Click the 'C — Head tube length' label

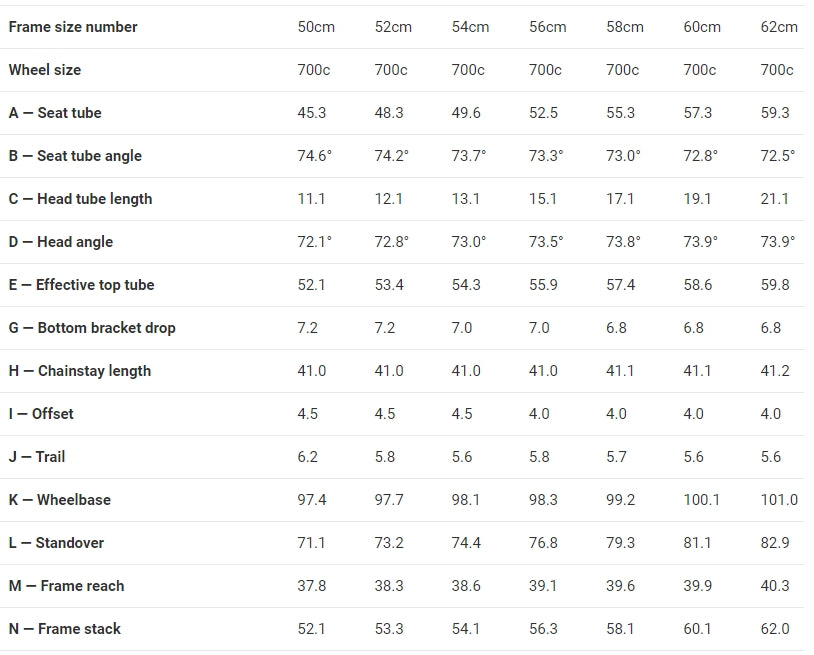tap(80, 199)
